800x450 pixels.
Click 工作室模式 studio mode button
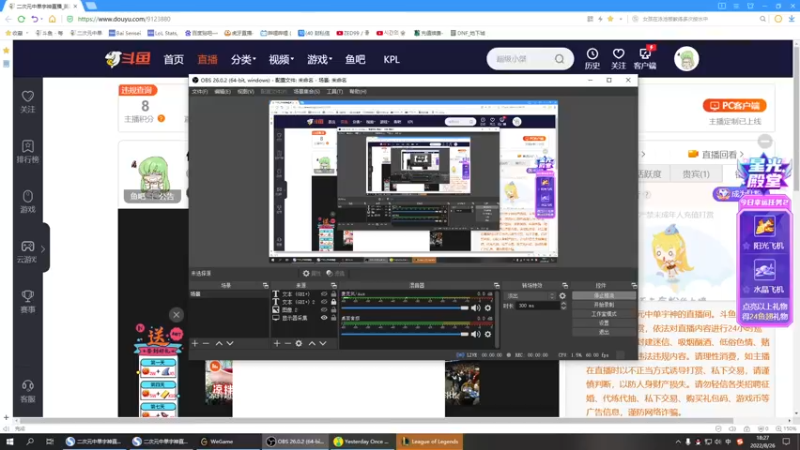click(604, 314)
